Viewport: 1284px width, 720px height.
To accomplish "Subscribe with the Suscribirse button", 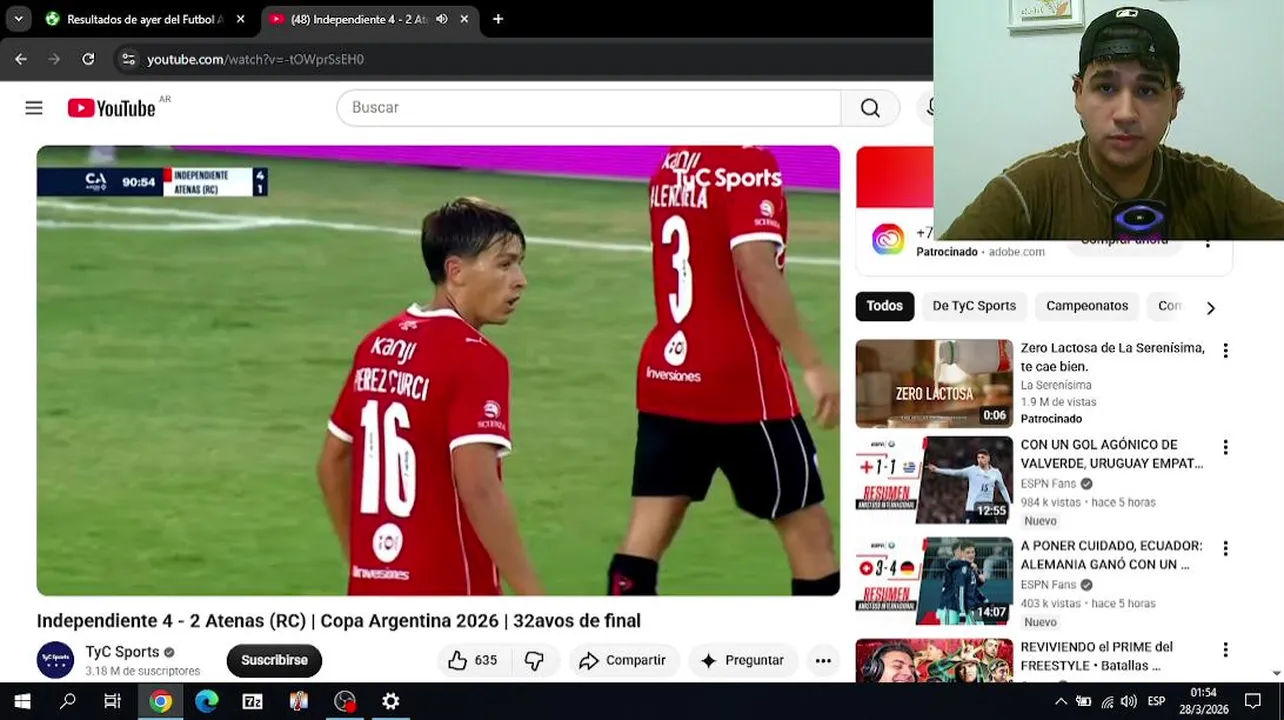I will (274, 660).
